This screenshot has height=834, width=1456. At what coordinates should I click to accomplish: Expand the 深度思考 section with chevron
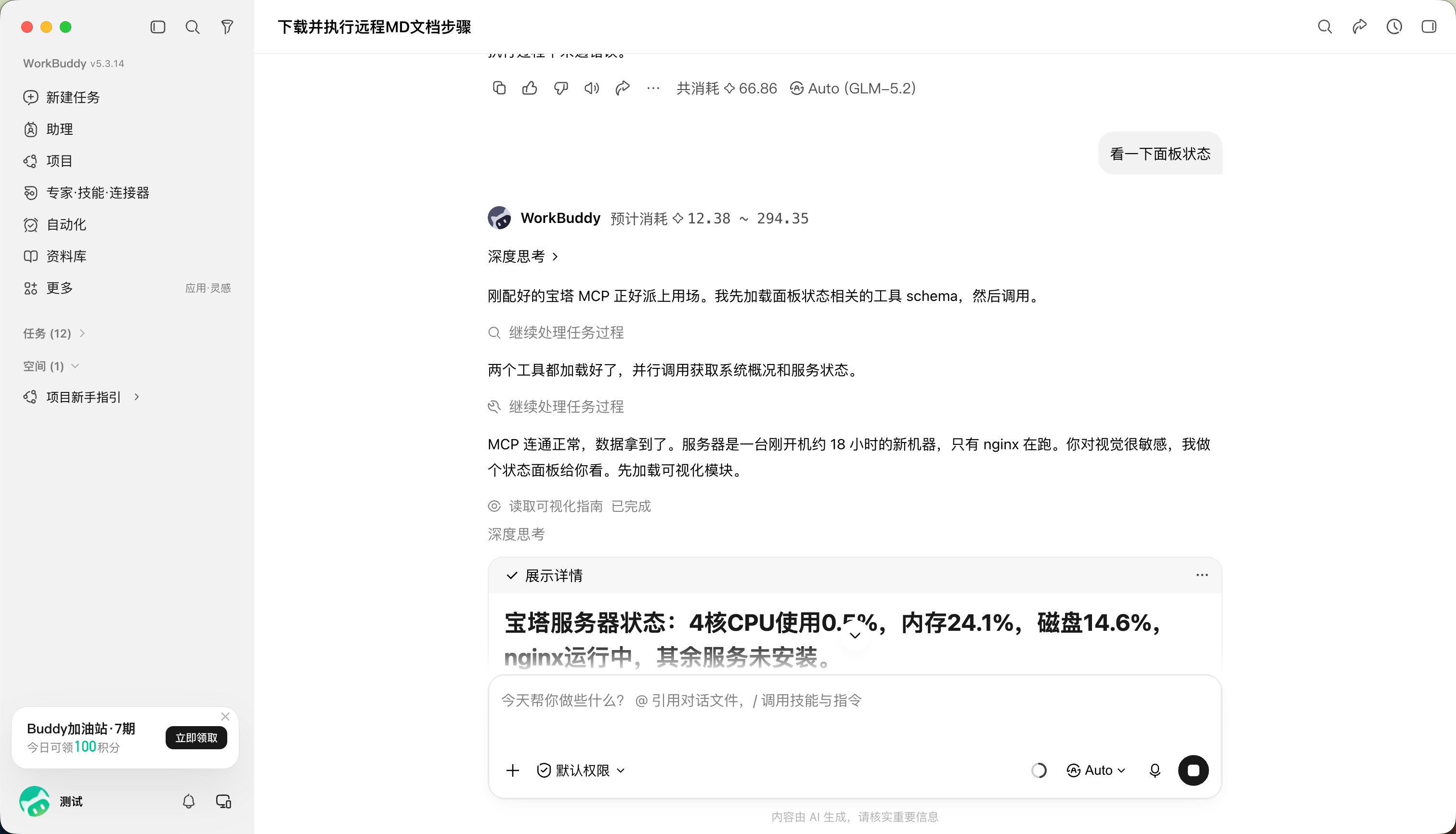coord(522,256)
